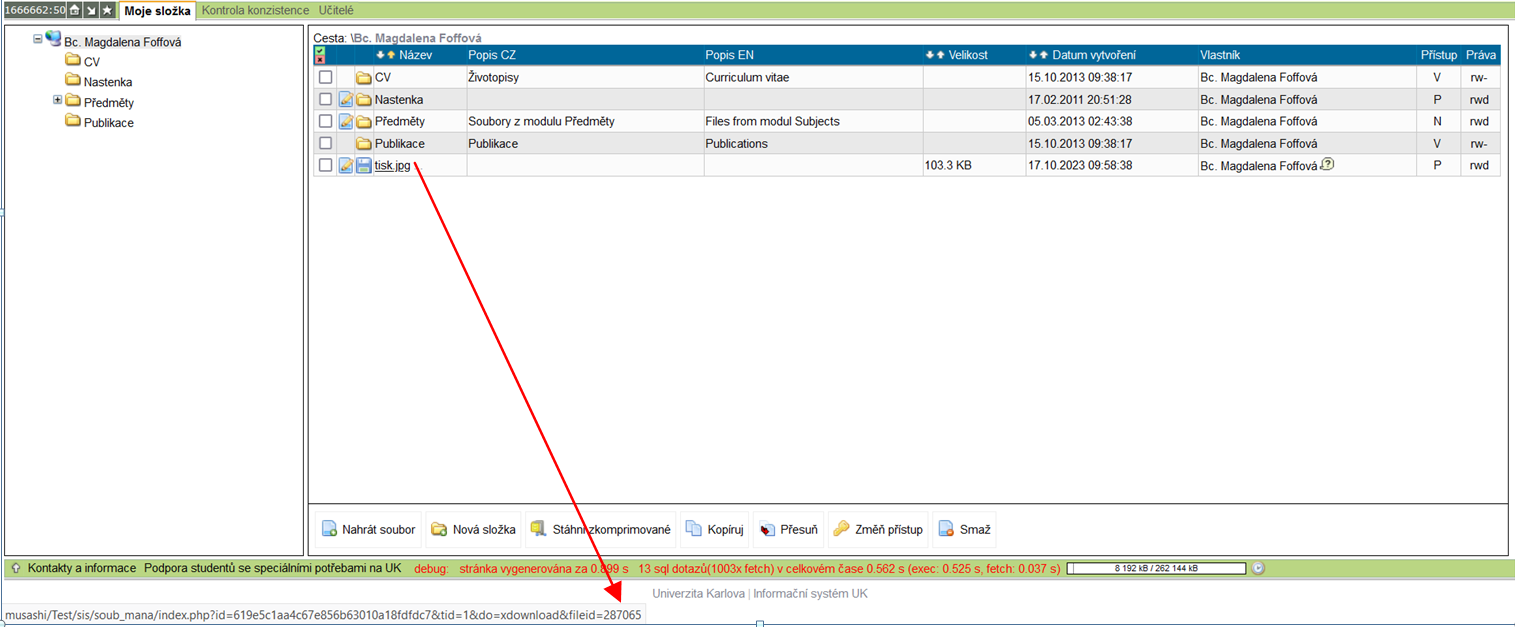Select Bc. Magdalena Foffová root in tree
Viewport: 1515px width, 627px height.
click(x=123, y=42)
